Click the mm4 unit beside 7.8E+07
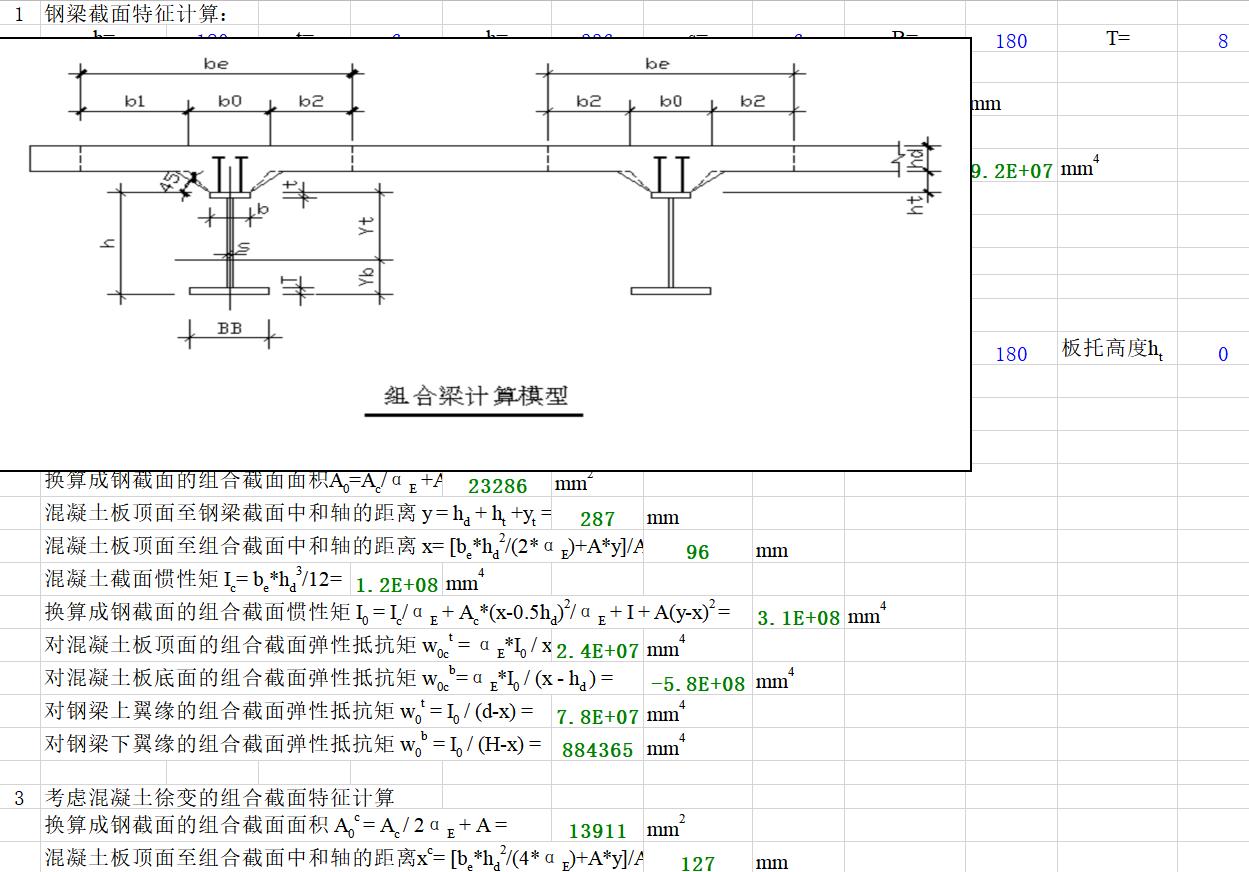Image resolution: width=1249 pixels, height=872 pixels. point(666,713)
